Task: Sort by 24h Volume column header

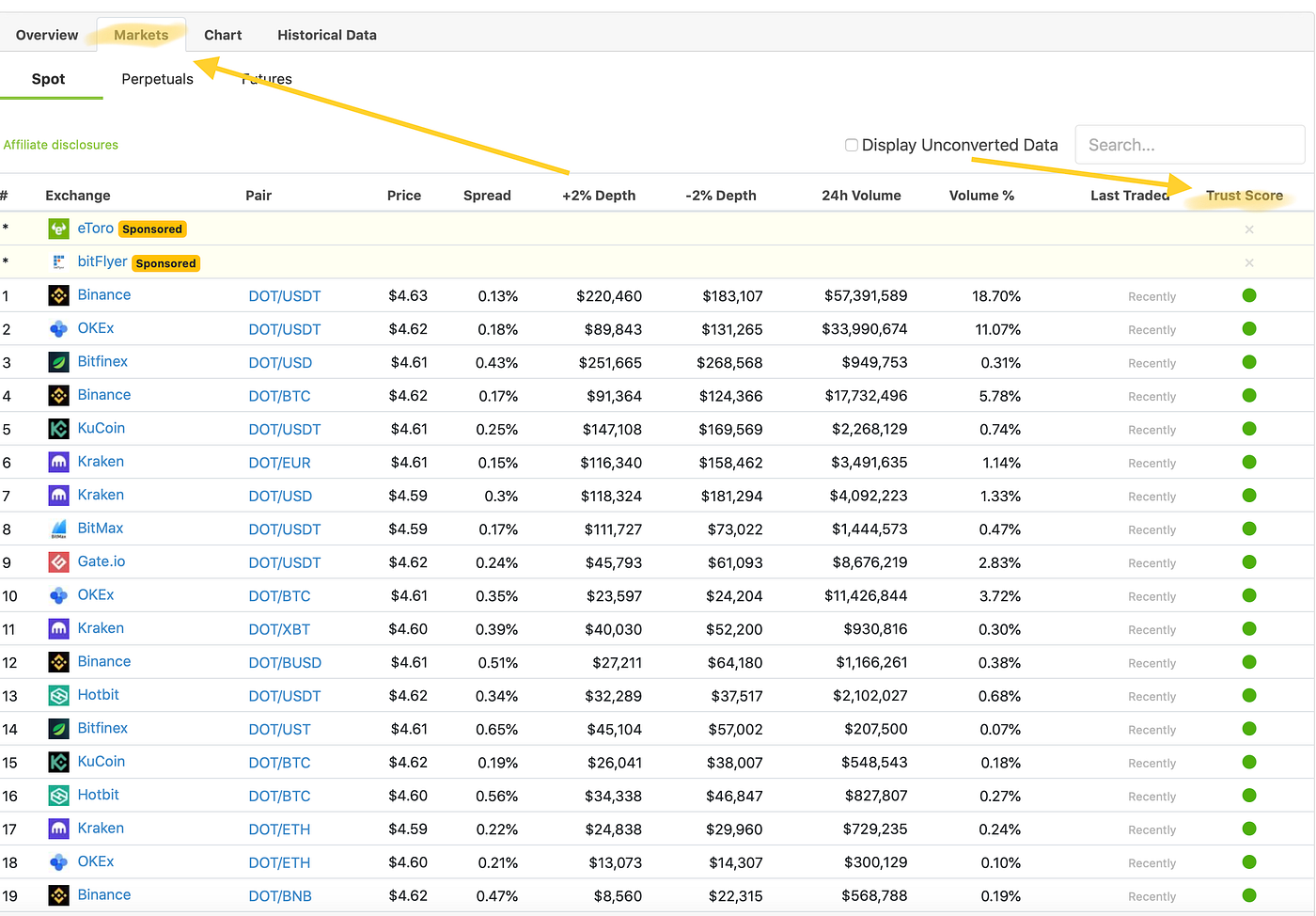Action: pyautogui.click(x=861, y=196)
